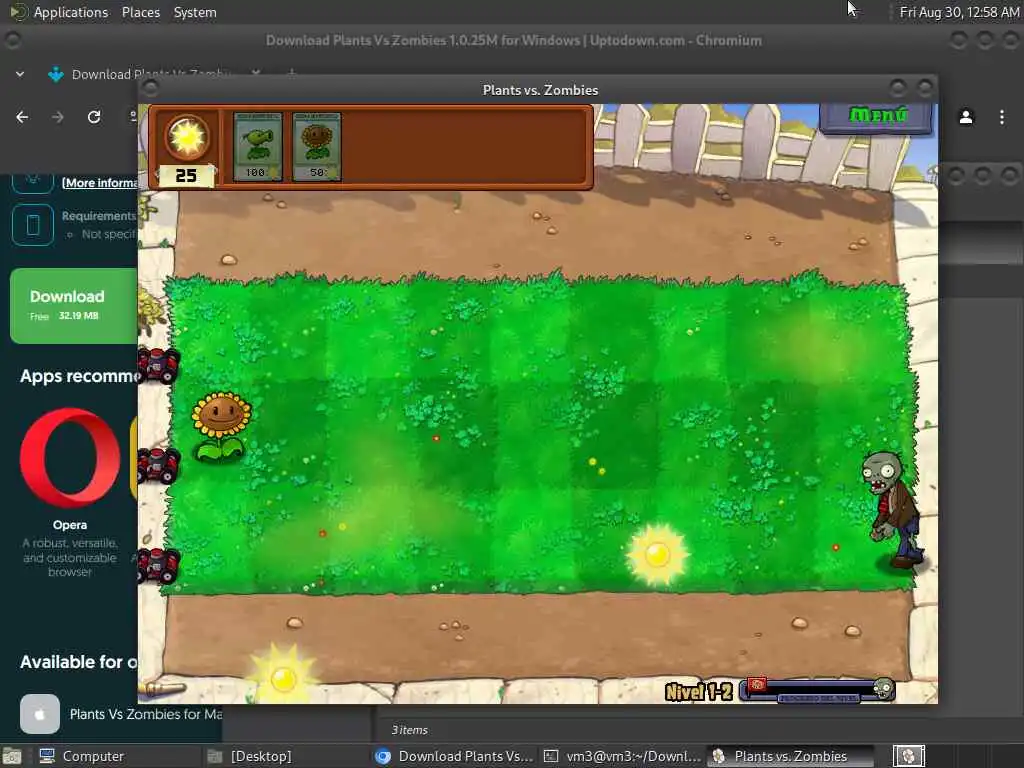
Task: Expand the Chromium tab search dropdown
Action: click(x=20, y=74)
